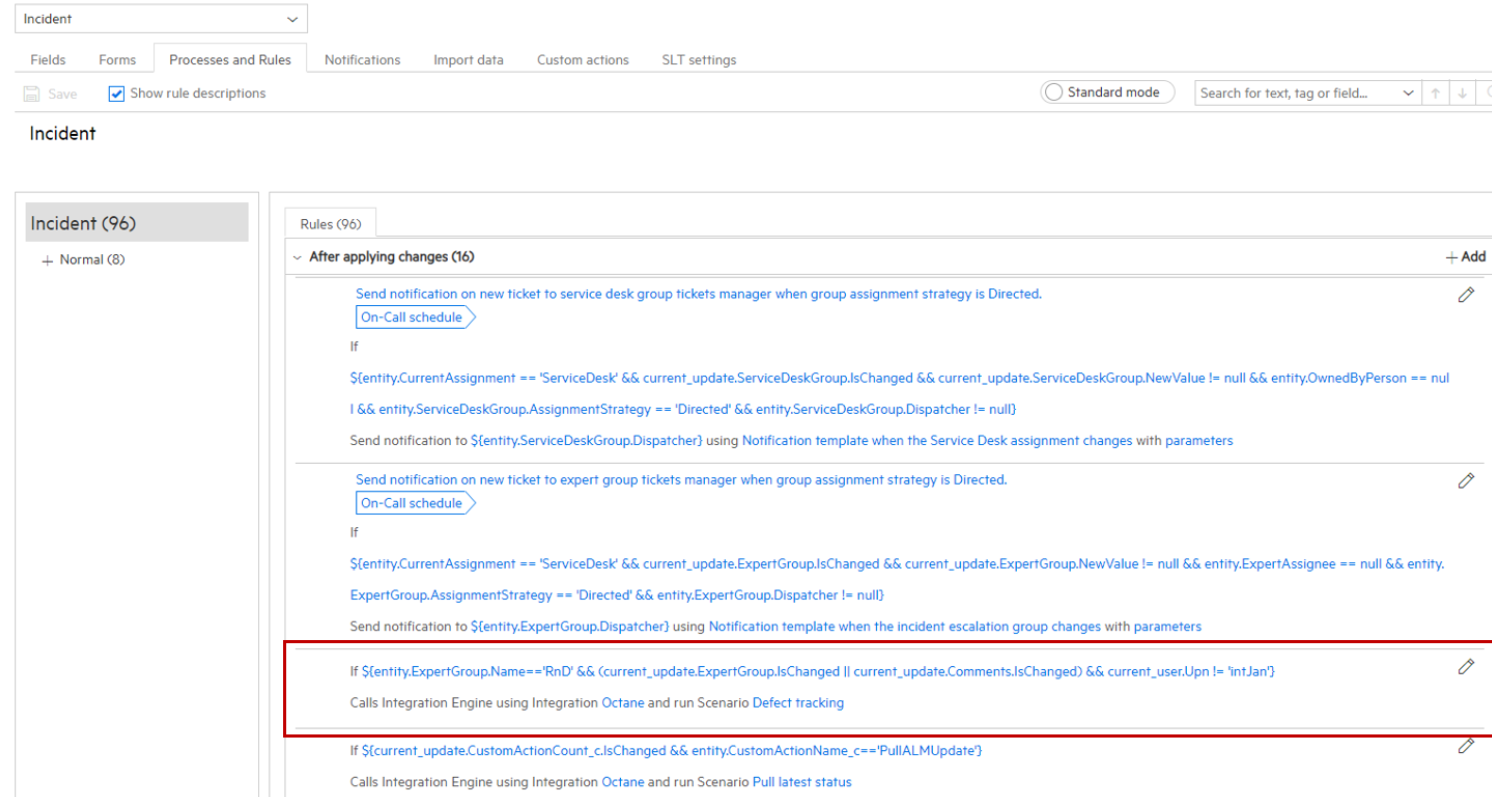
Task: Click the Octane integration link
Action: click(622, 702)
